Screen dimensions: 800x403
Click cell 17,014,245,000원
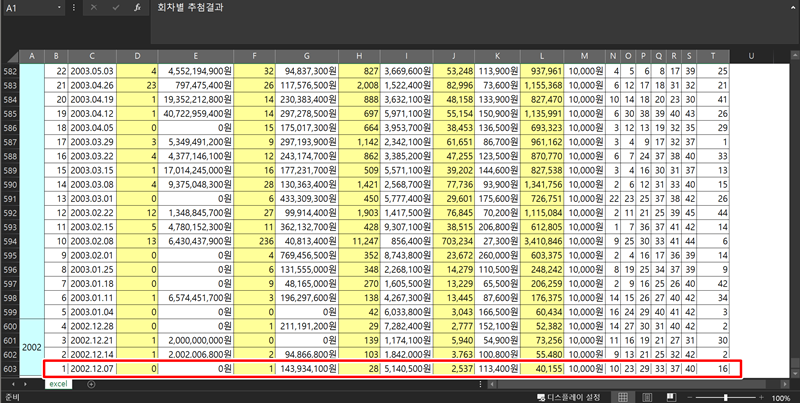[x=196, y=170]
